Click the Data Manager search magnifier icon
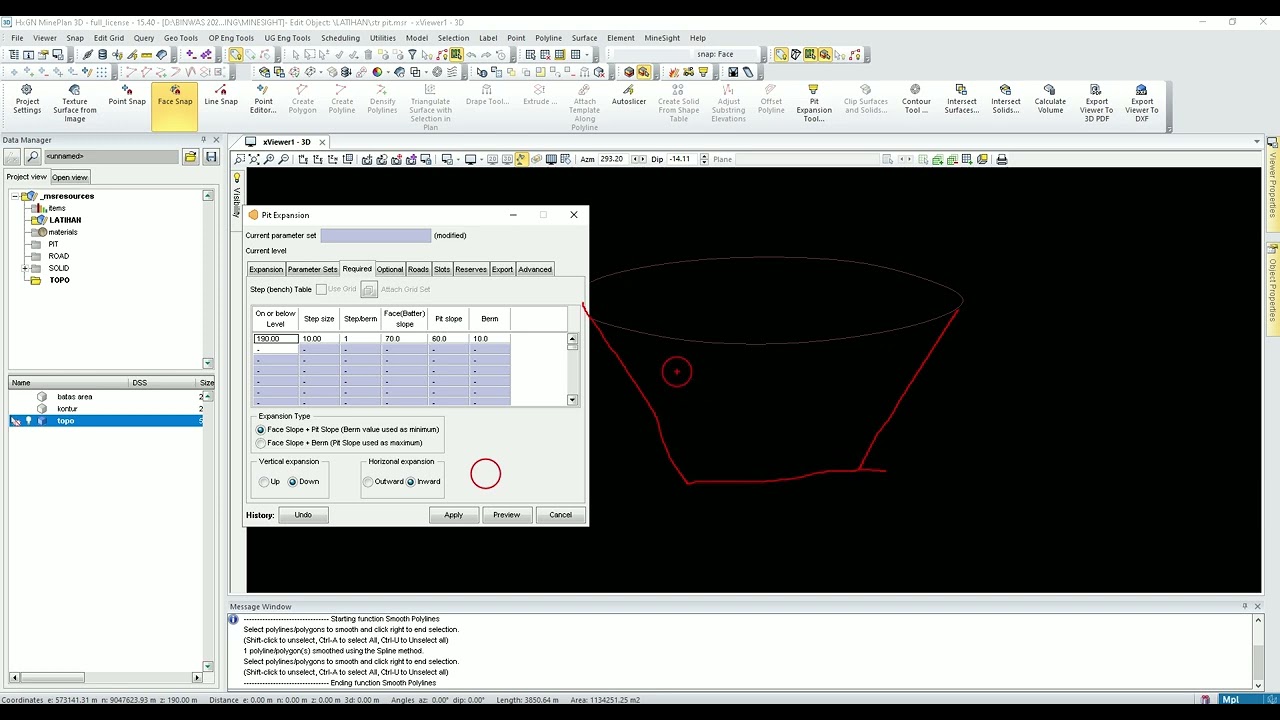 [33, 157]
